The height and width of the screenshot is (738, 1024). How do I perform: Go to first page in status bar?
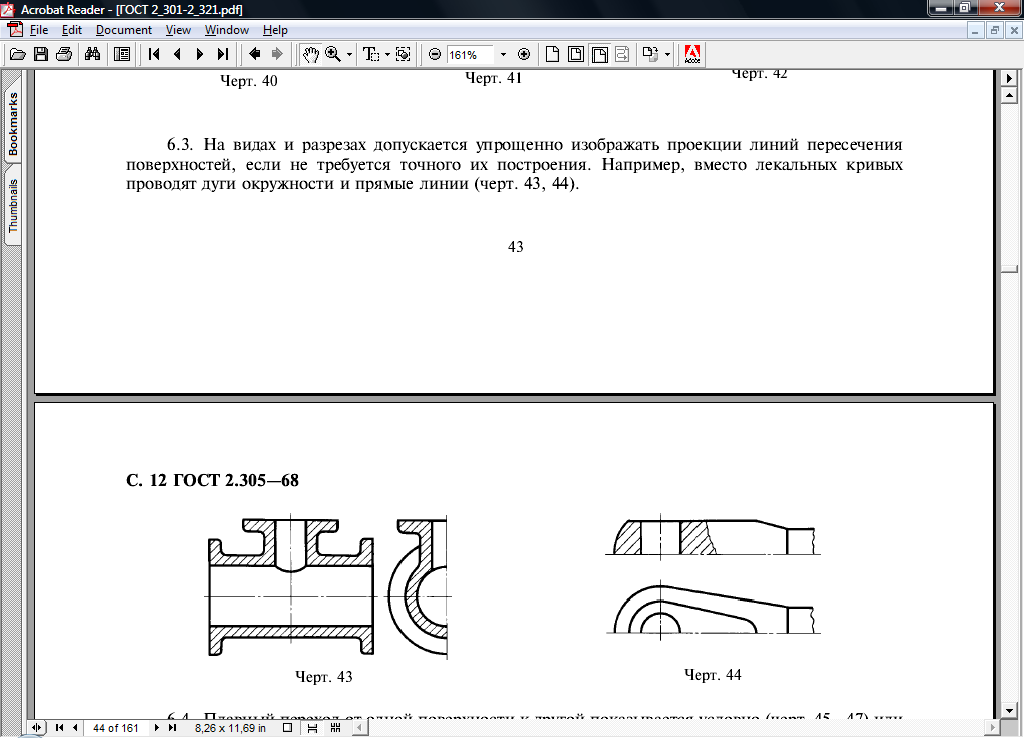point(59,728)
